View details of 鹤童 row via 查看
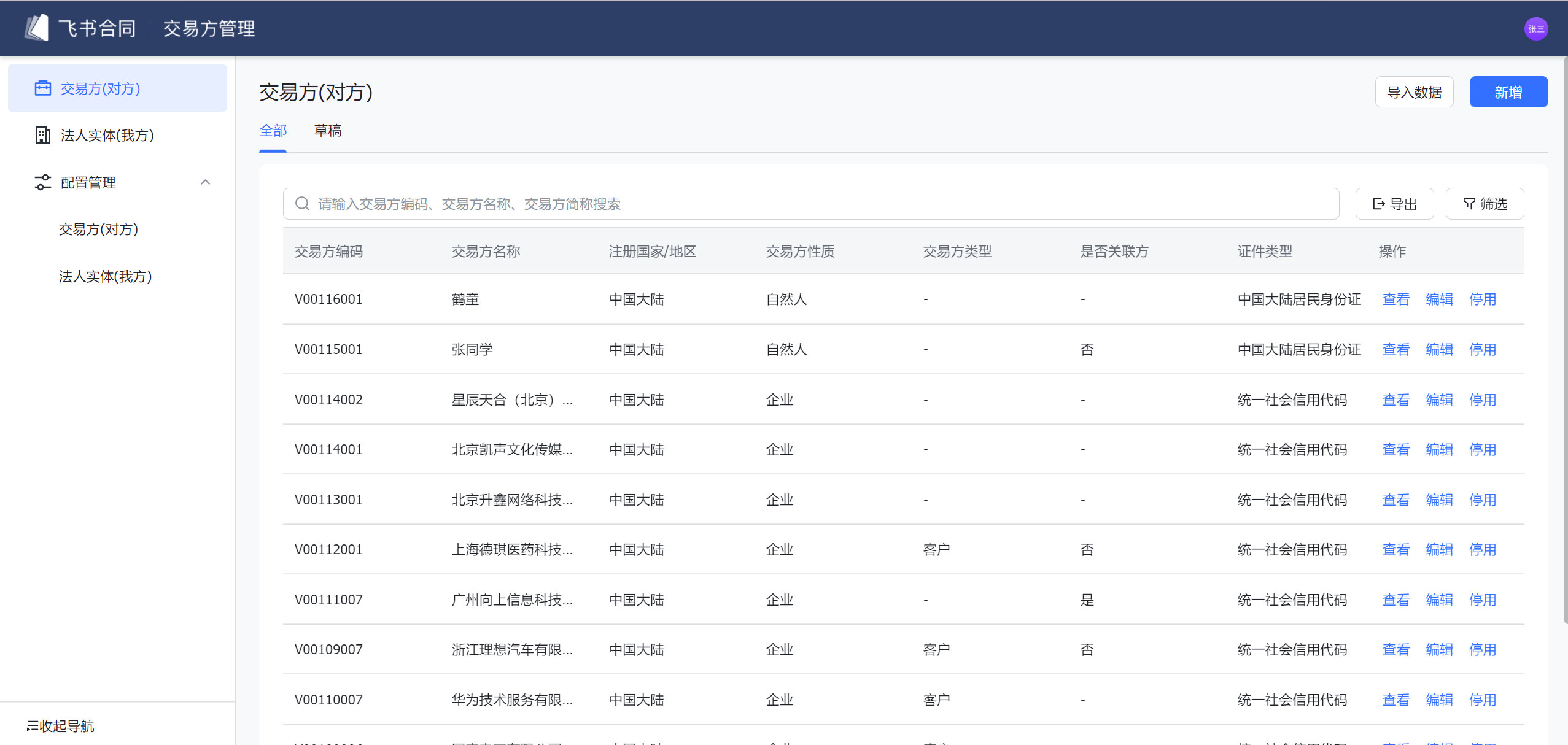The width and height of the screenshot is (1568, 745). 1395,299
